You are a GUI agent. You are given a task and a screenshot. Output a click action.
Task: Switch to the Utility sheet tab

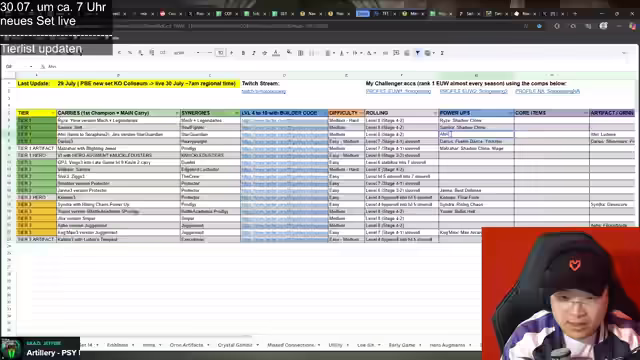[x=335, y=345]
